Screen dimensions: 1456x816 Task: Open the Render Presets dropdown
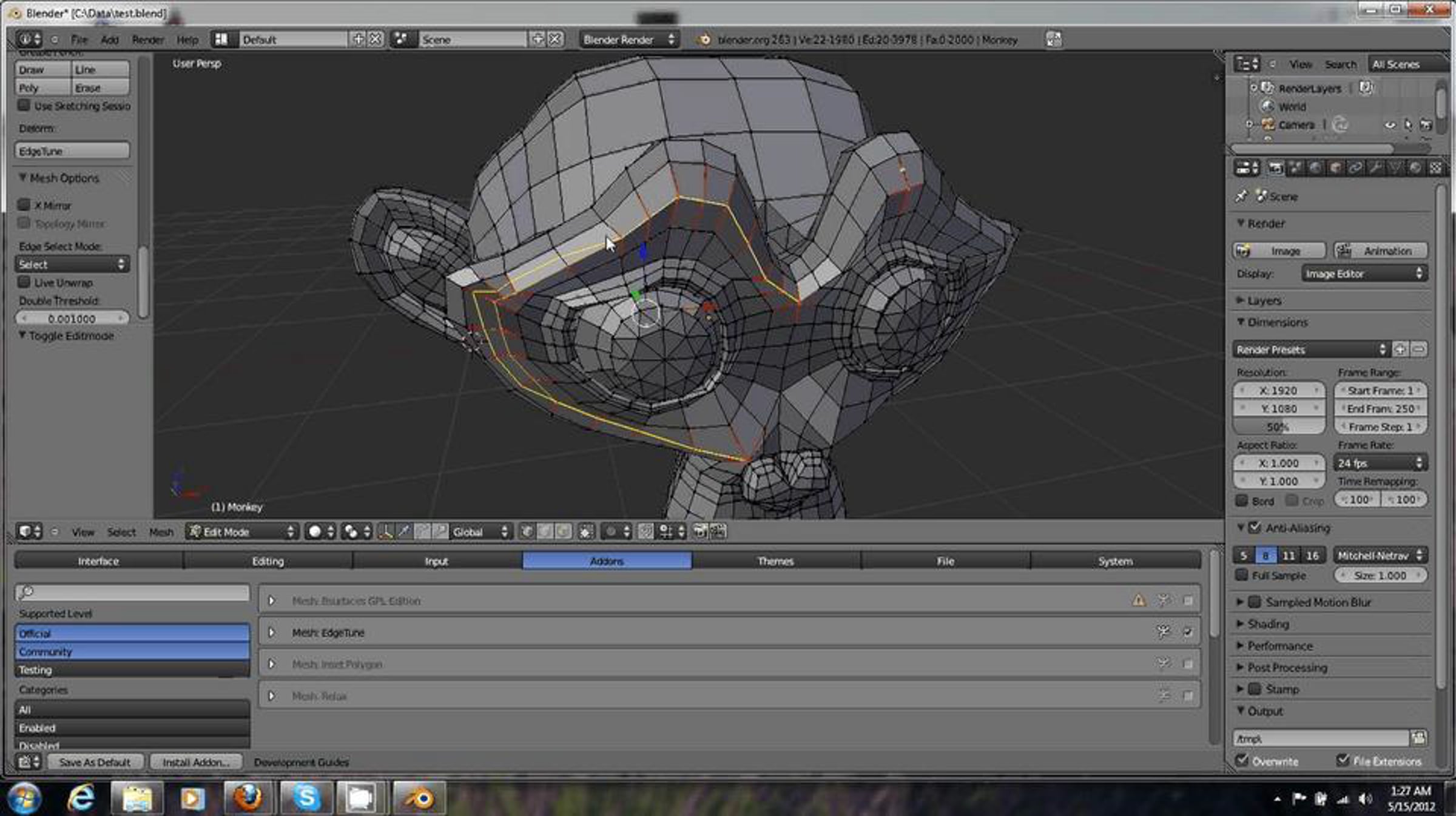(1311, 349)
